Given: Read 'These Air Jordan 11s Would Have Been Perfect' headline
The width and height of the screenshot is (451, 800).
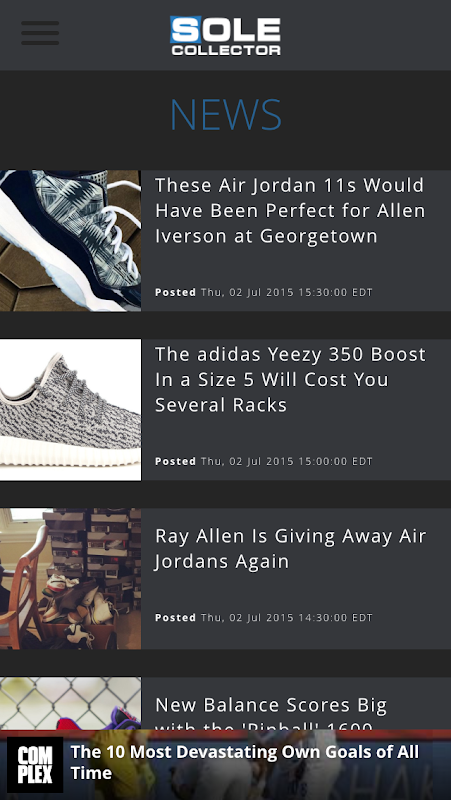Looking at the screenshot, I should [x=290, y=210].
